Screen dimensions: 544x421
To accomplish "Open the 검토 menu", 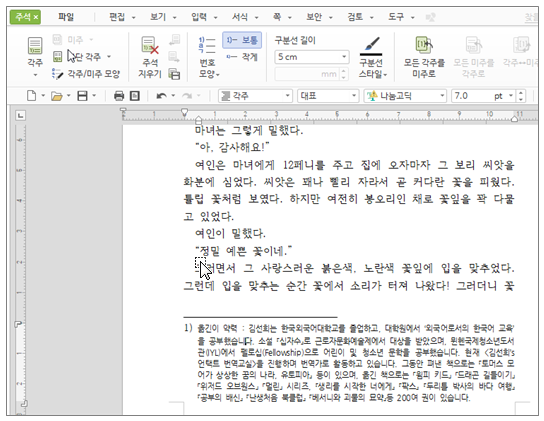I will 355,17.
